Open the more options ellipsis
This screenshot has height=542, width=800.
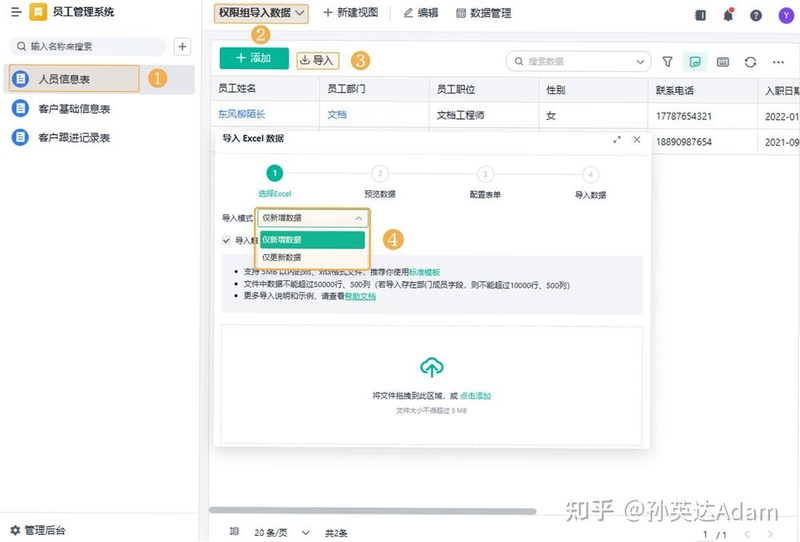(x=778, y=62)
